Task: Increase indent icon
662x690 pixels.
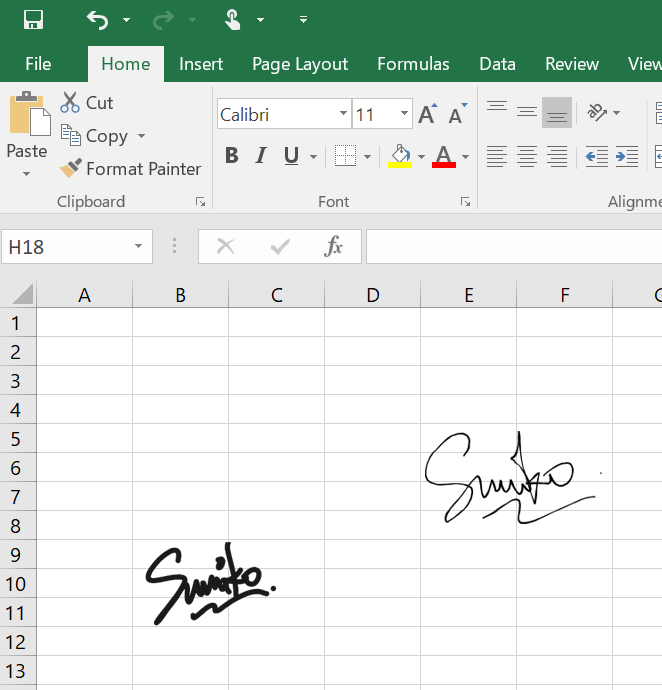Action: [x=627, y=156]
